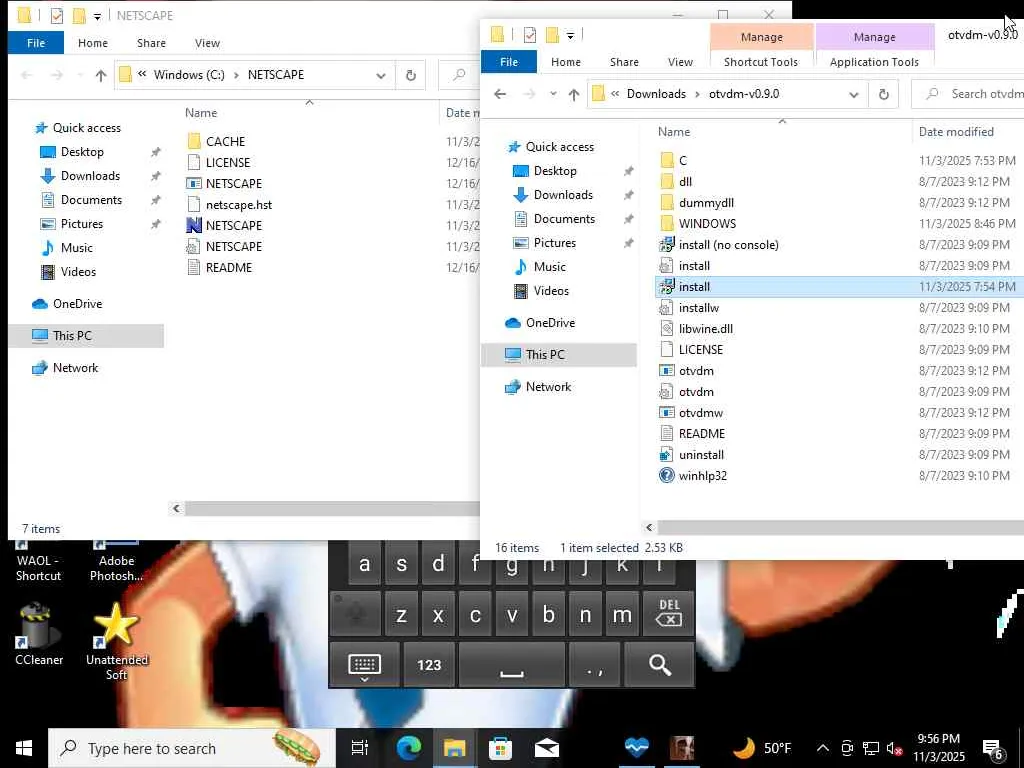The width and height of the screenshot is (1024, 768).
Task: Open the notification center icon
Action: tap(993, 748)
